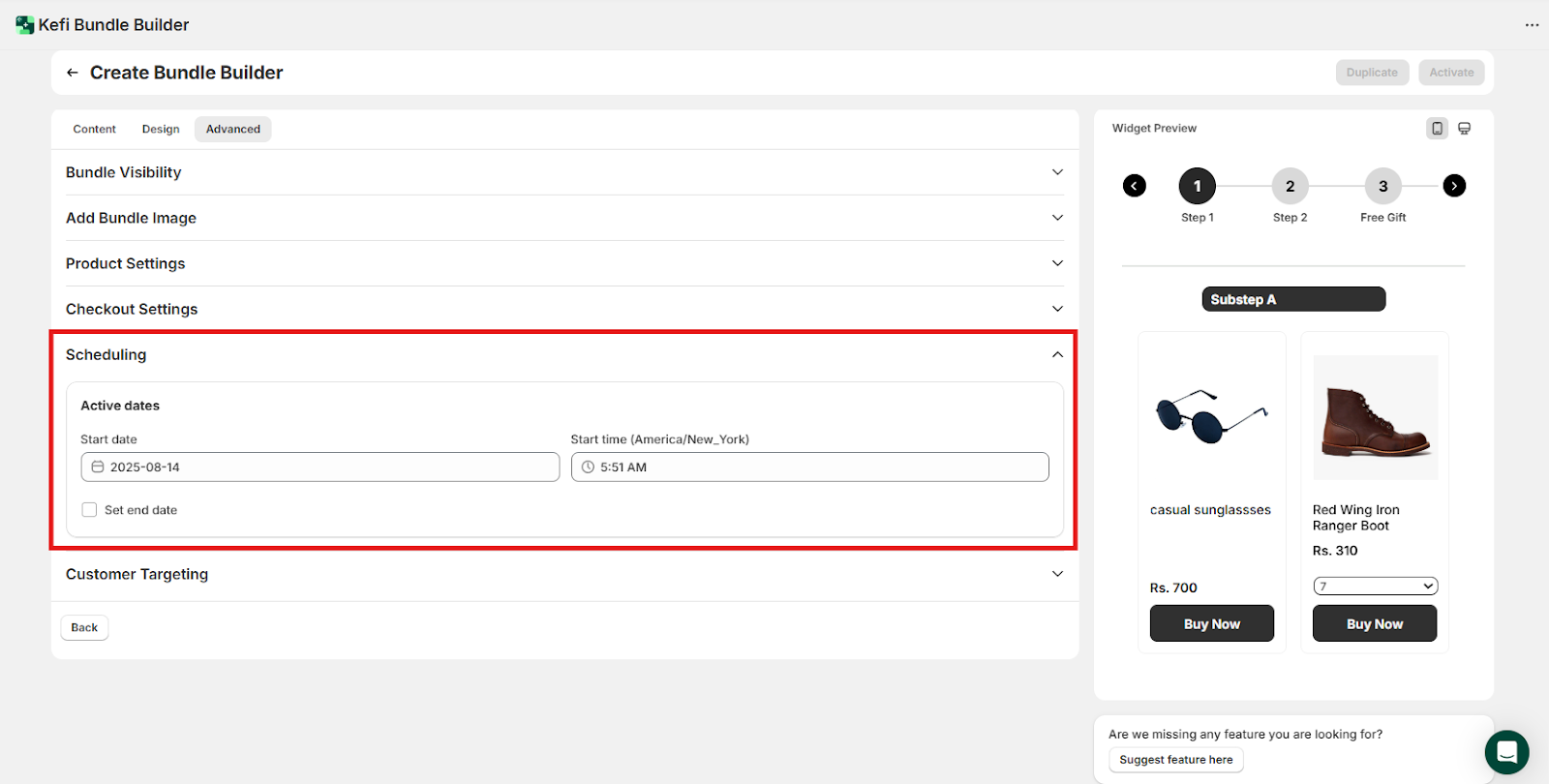Switch widget preview to mobile view
The image size is (1549, 784).
[x=1438, y=129]
